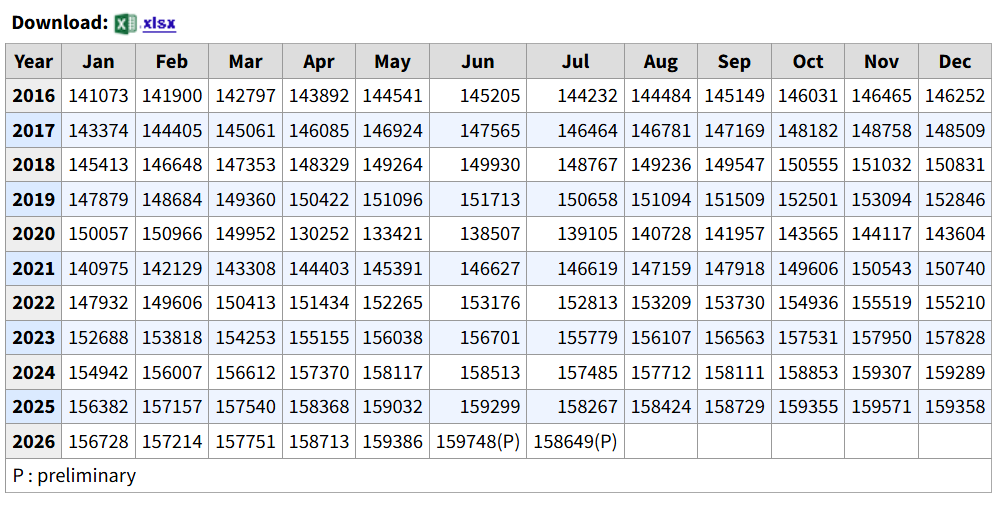Click the preliminary July 2026 value 158649(P)
The width and height of the screenshot is (1006, 507).
(575, 442)
